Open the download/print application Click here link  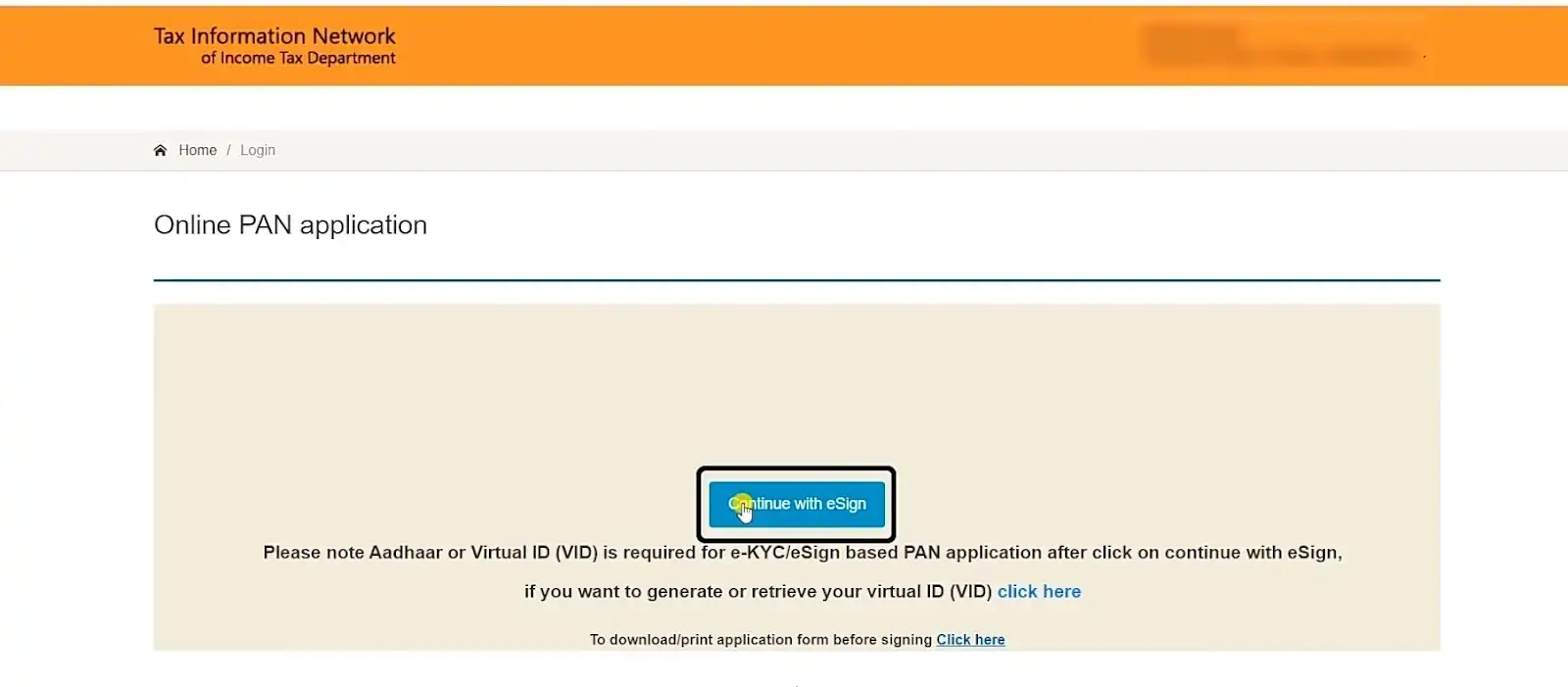click(970, 640)
